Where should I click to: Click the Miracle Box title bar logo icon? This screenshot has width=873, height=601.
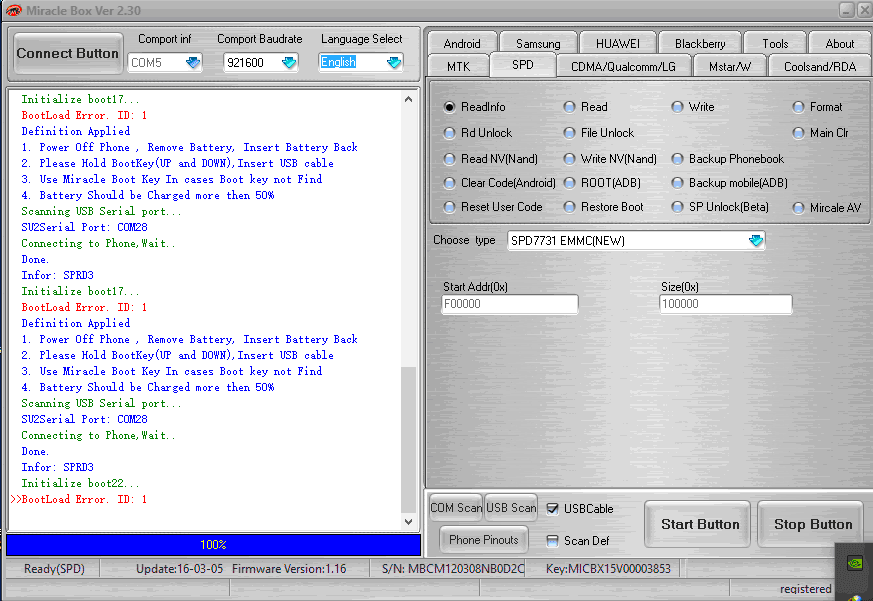(x=13, y=10)
